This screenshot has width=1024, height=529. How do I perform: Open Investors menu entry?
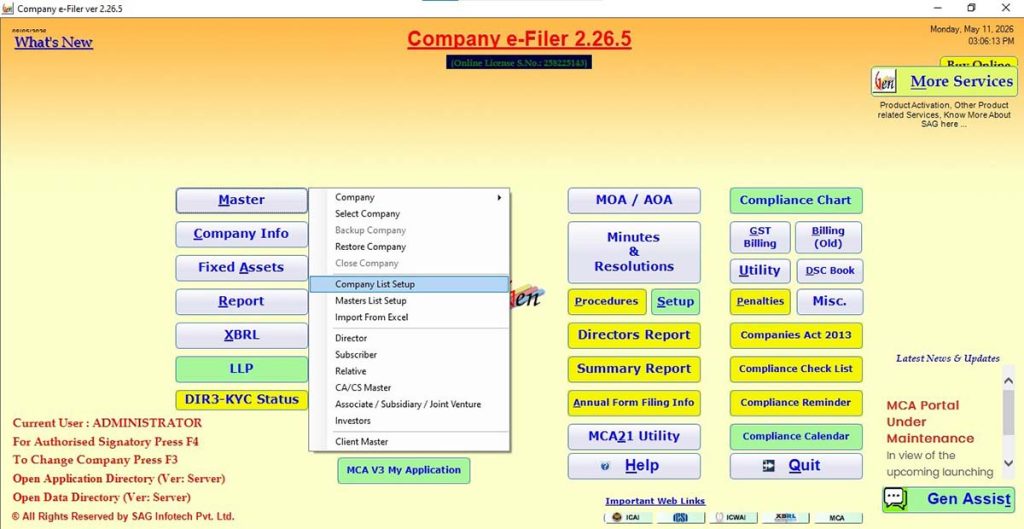[x=409, y=421]
